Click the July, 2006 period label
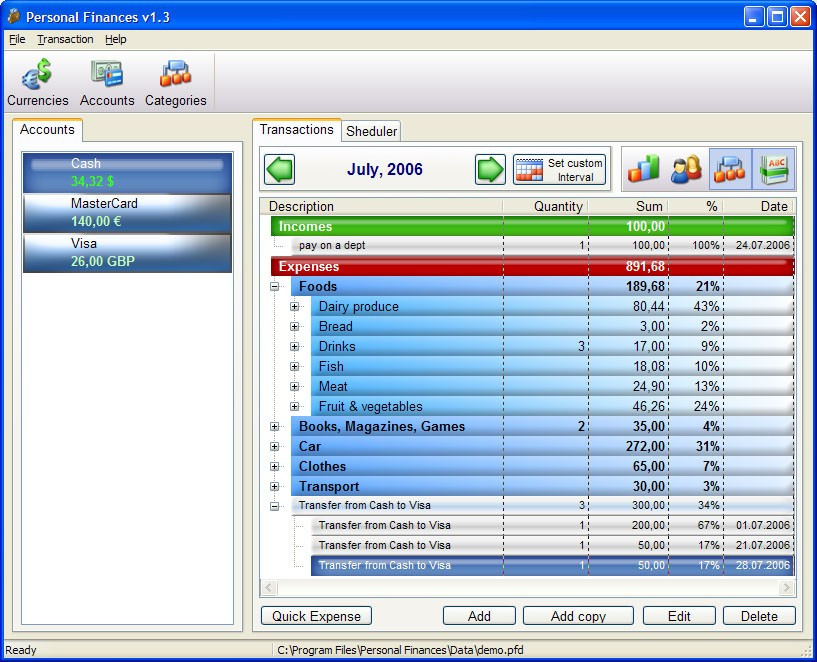 pos(385,169)
